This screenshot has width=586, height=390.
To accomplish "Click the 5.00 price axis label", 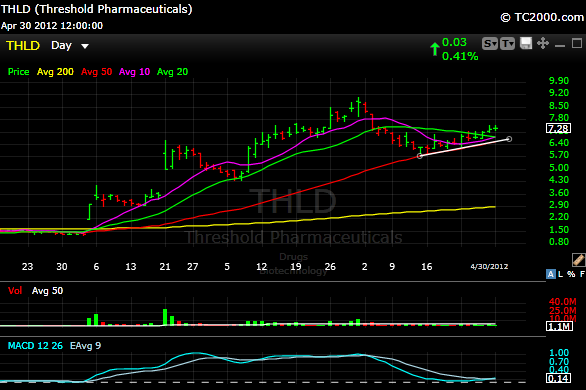I will point(559,167).
